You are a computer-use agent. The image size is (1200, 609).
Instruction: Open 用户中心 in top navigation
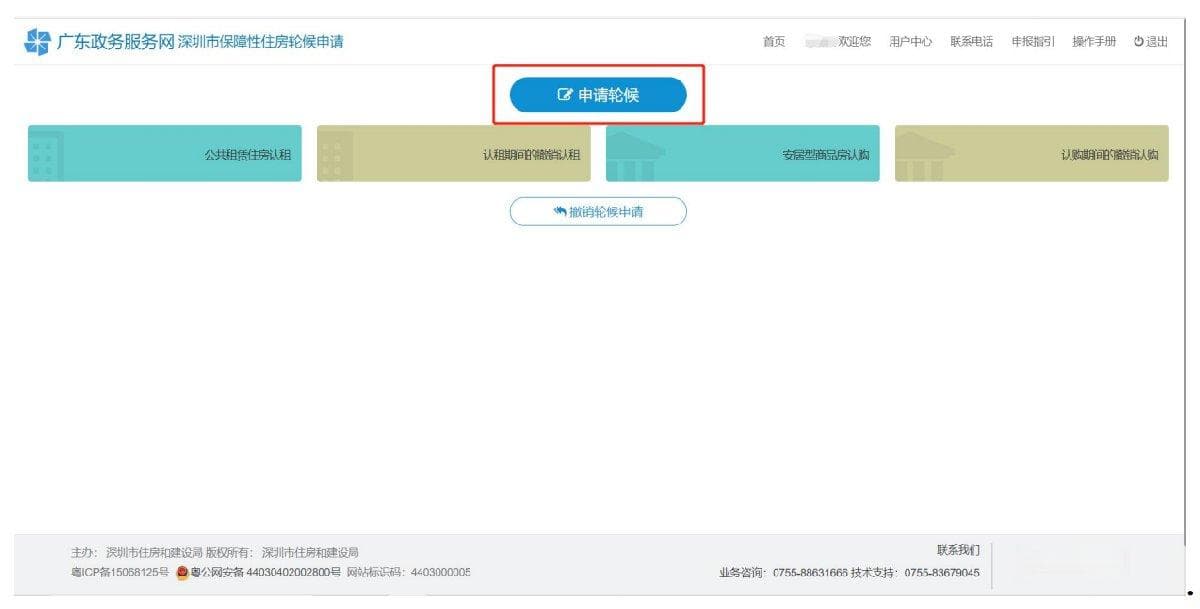point(911,42)
